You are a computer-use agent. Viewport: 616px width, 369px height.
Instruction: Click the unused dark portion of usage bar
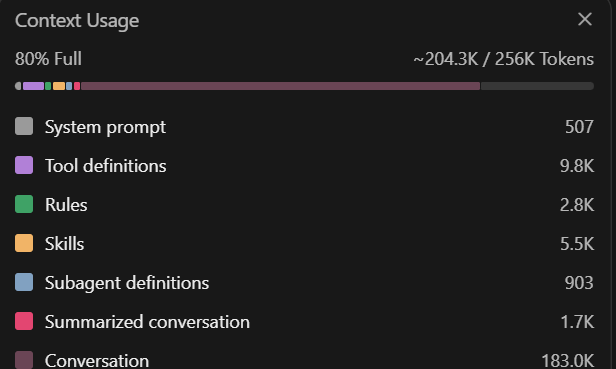point(537,86)
